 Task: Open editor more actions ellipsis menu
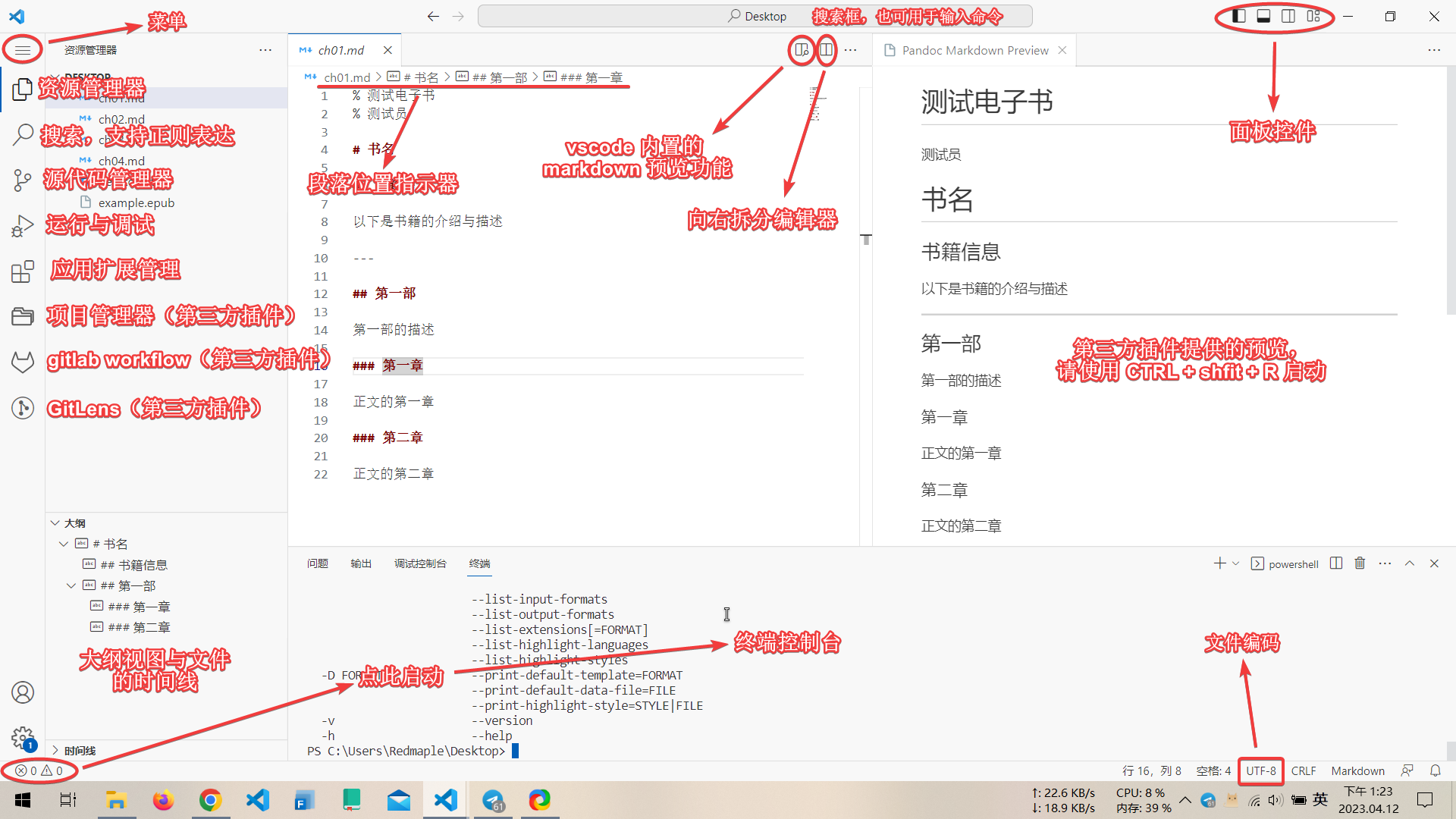(x=851, y=50)
